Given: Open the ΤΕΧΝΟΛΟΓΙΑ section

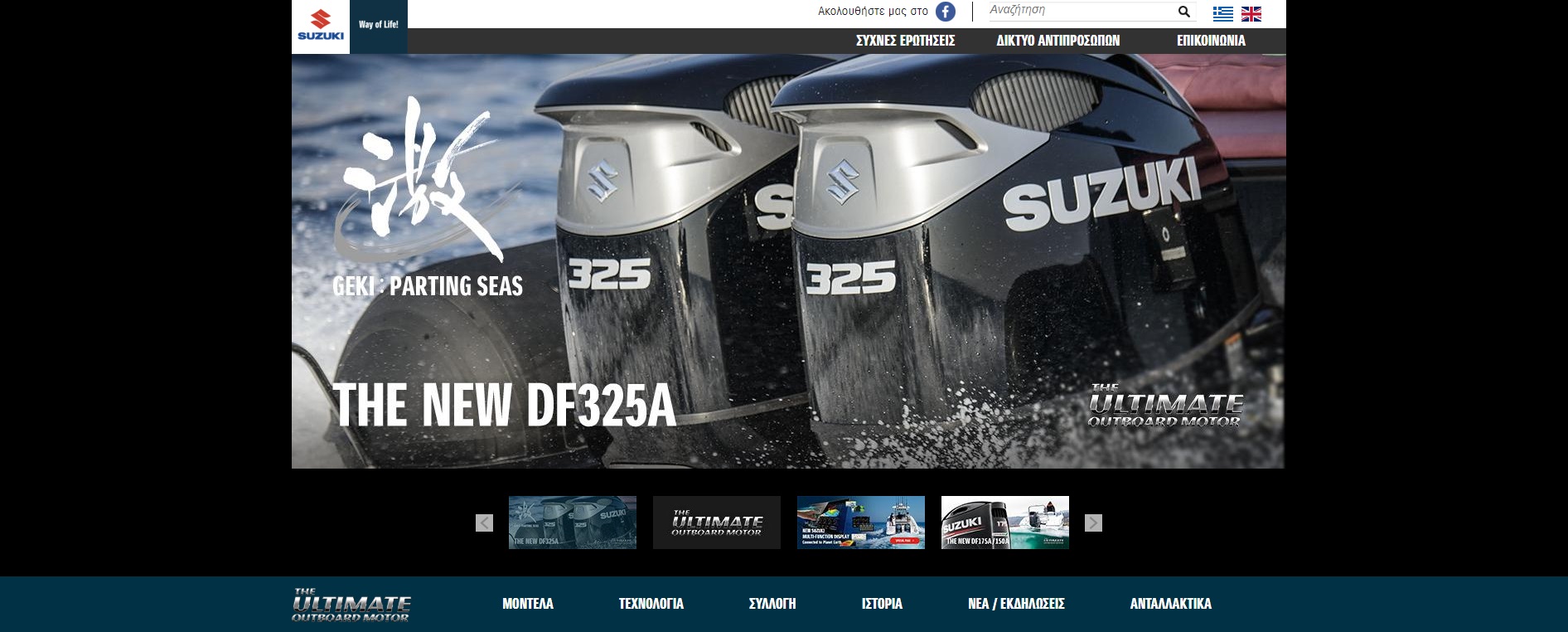Looking at the screenshot, I should click(651, 604).
